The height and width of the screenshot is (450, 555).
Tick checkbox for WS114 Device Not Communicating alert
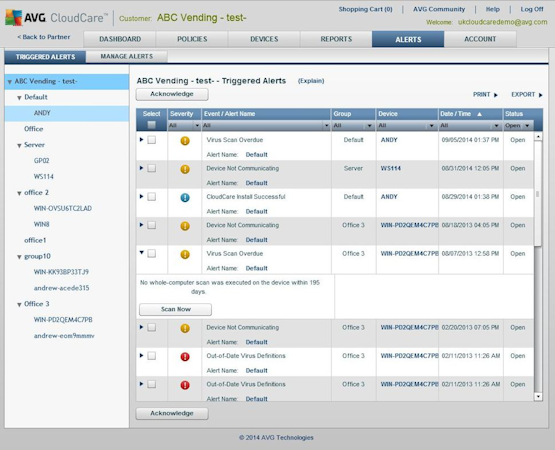[151, 168]
